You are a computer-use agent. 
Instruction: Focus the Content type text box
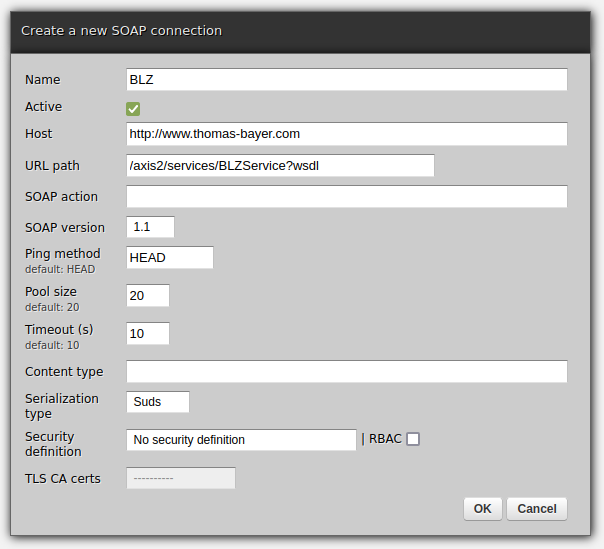[346, 372]
